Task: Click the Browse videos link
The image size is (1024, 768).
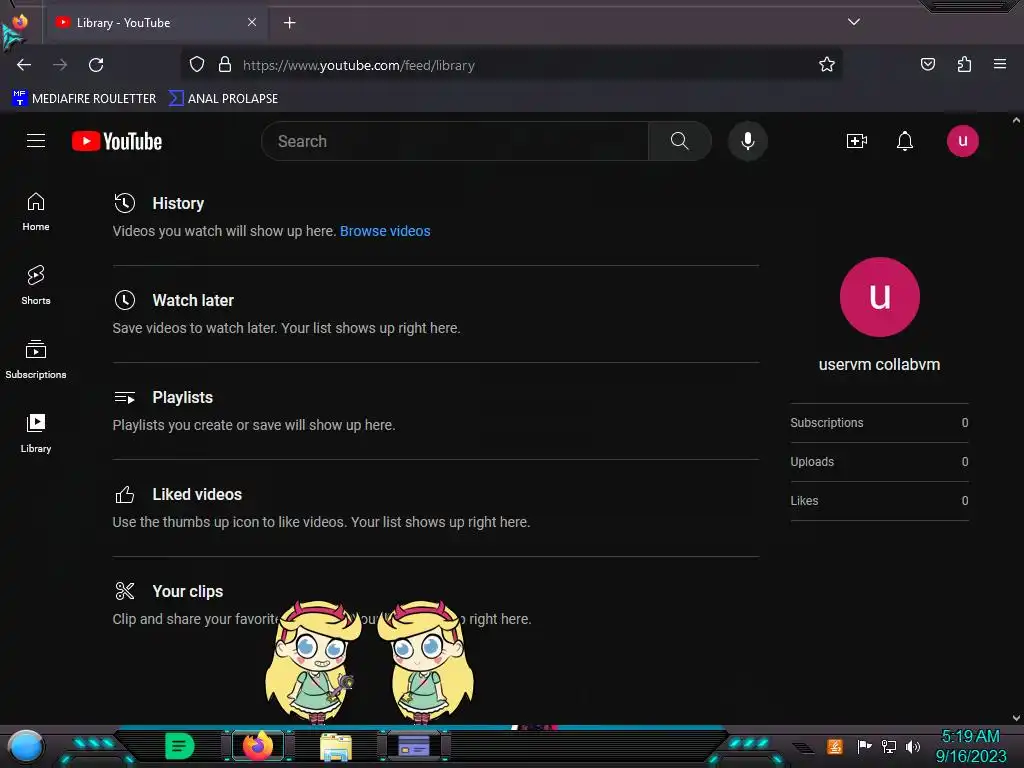Action: tap(385, 231)
